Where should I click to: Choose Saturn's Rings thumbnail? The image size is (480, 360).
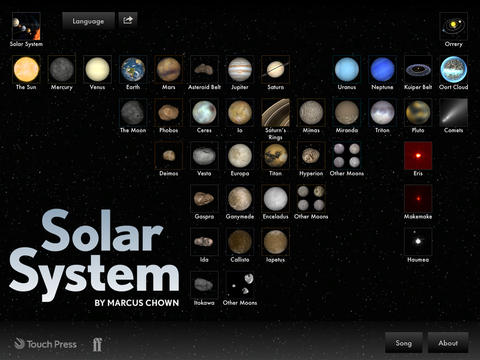coord(275,112)
